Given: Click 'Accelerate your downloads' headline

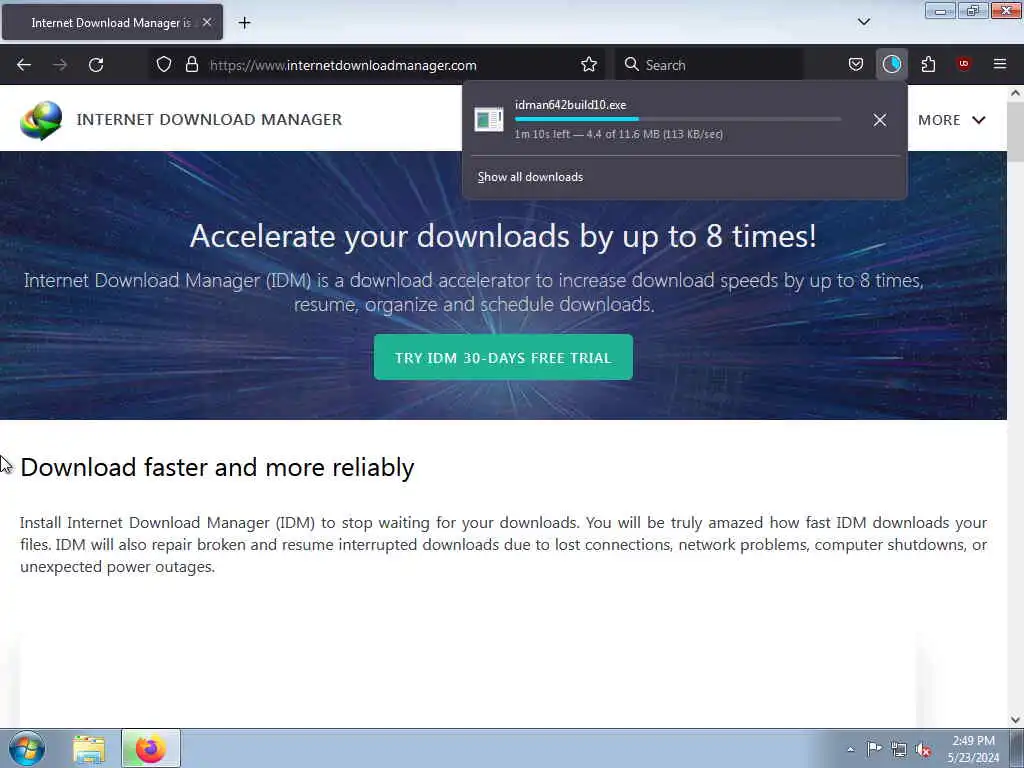Looking at the screenshot, I should pos(503,236).
